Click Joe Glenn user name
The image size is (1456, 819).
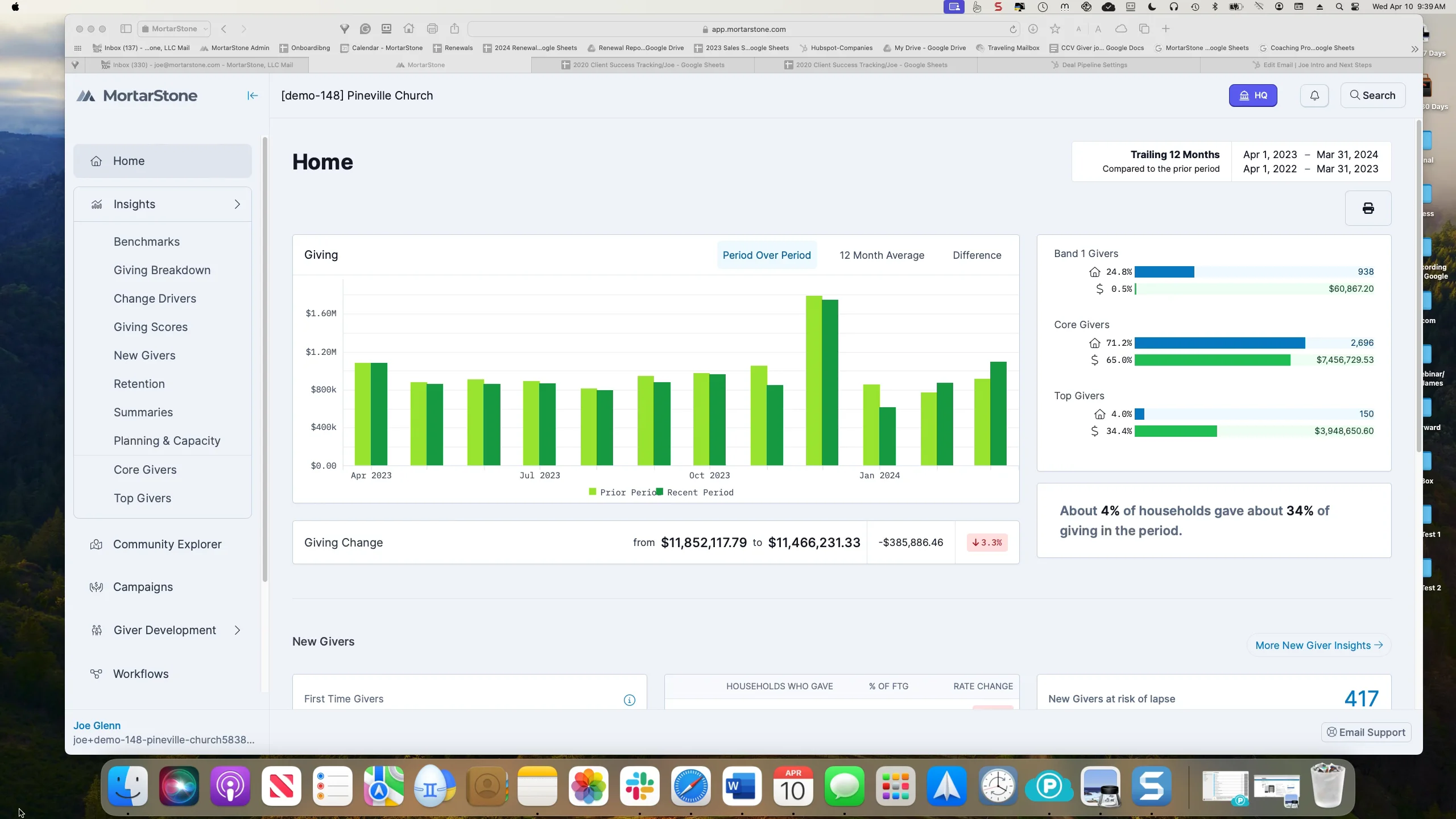(x=97, y=726)
